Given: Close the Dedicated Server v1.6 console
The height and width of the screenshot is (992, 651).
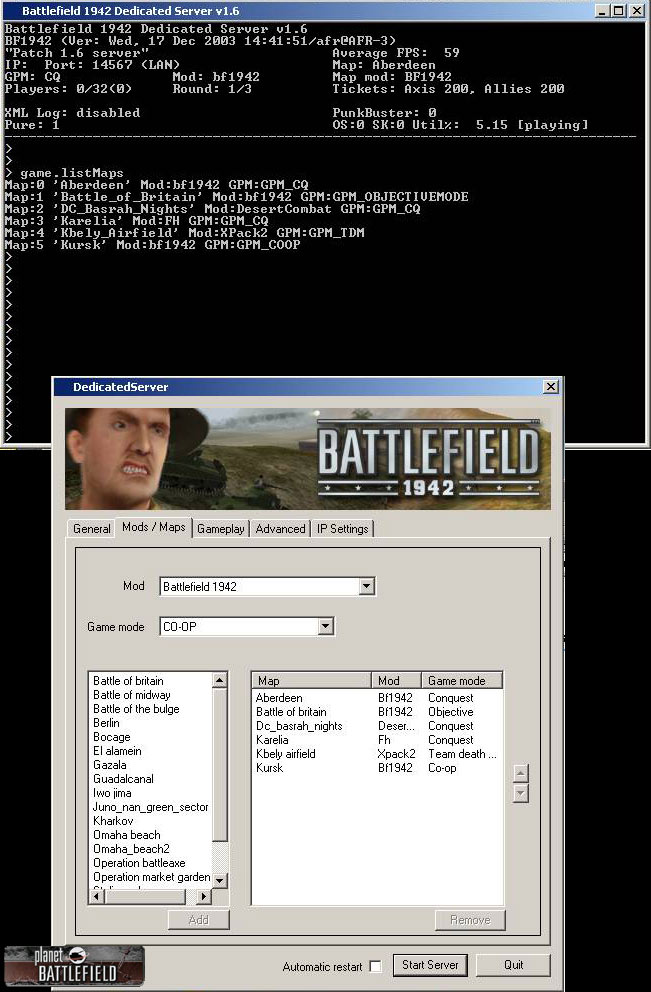Looking at the screenshot, I should (636, 11).
